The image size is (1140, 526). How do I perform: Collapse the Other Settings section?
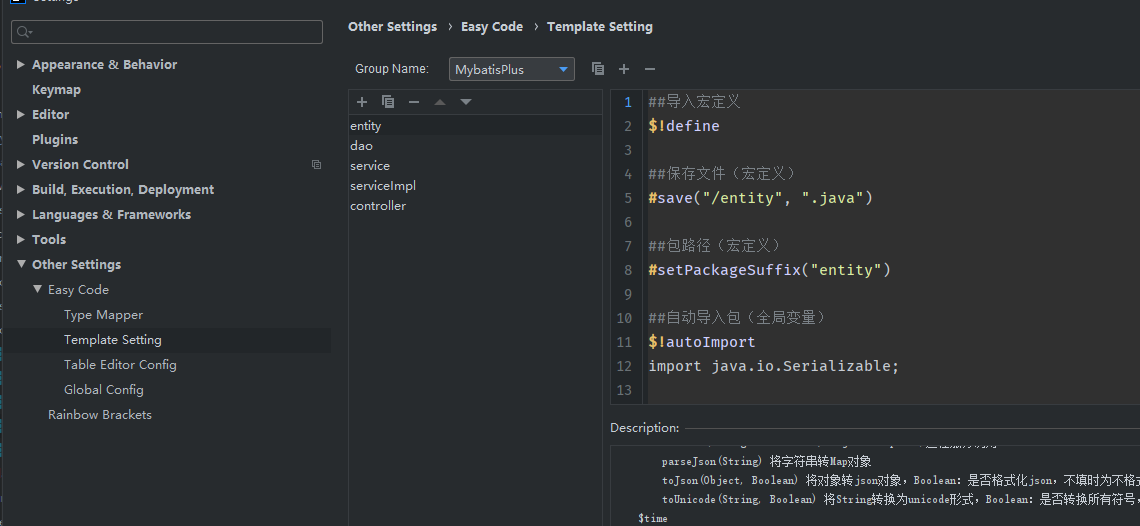click(20, 264)
